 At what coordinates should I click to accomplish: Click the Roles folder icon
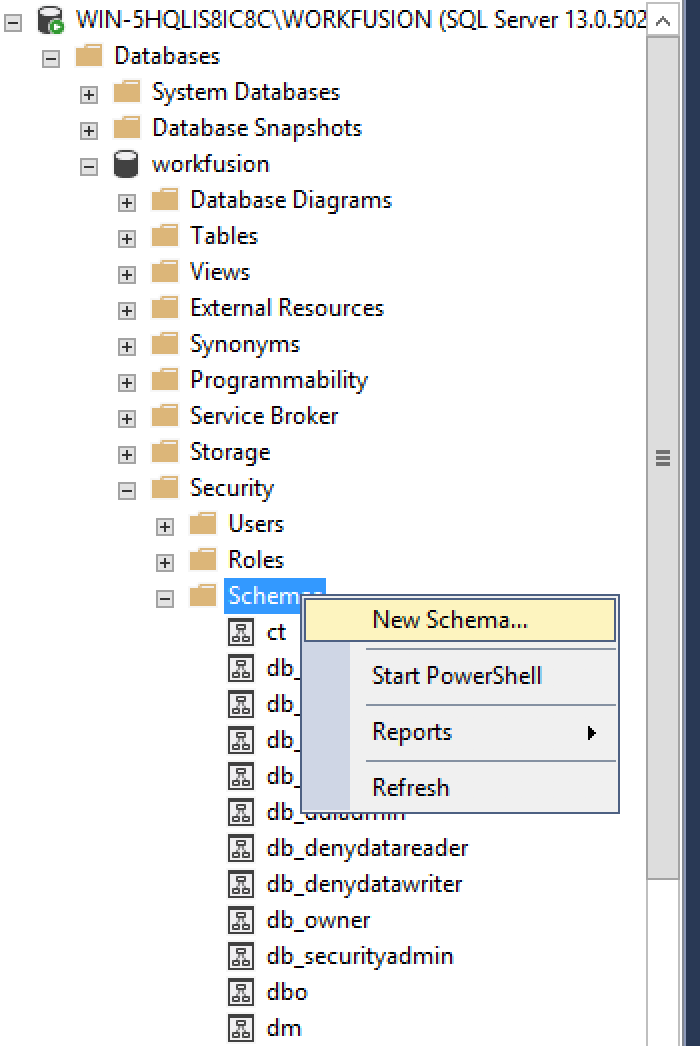tap(202, 560)
